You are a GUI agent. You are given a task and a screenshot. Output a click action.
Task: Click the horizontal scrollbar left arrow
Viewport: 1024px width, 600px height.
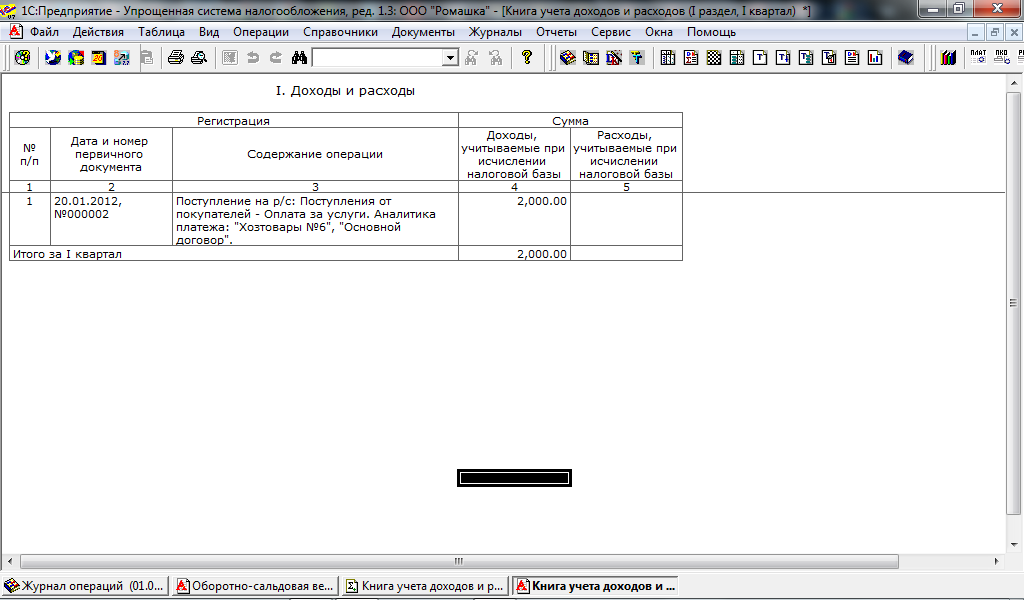(x=9, y=561)
